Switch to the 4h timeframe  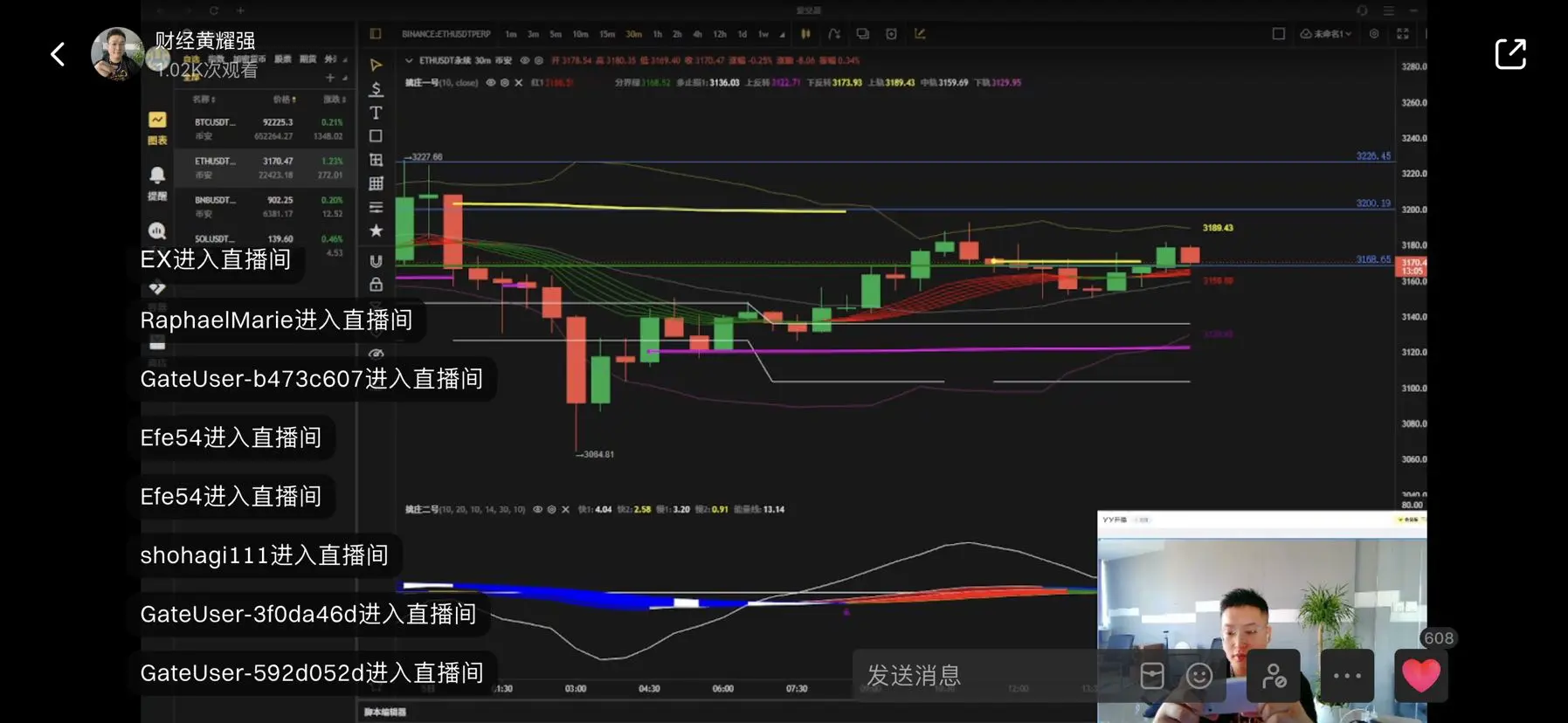coord(697,34)
